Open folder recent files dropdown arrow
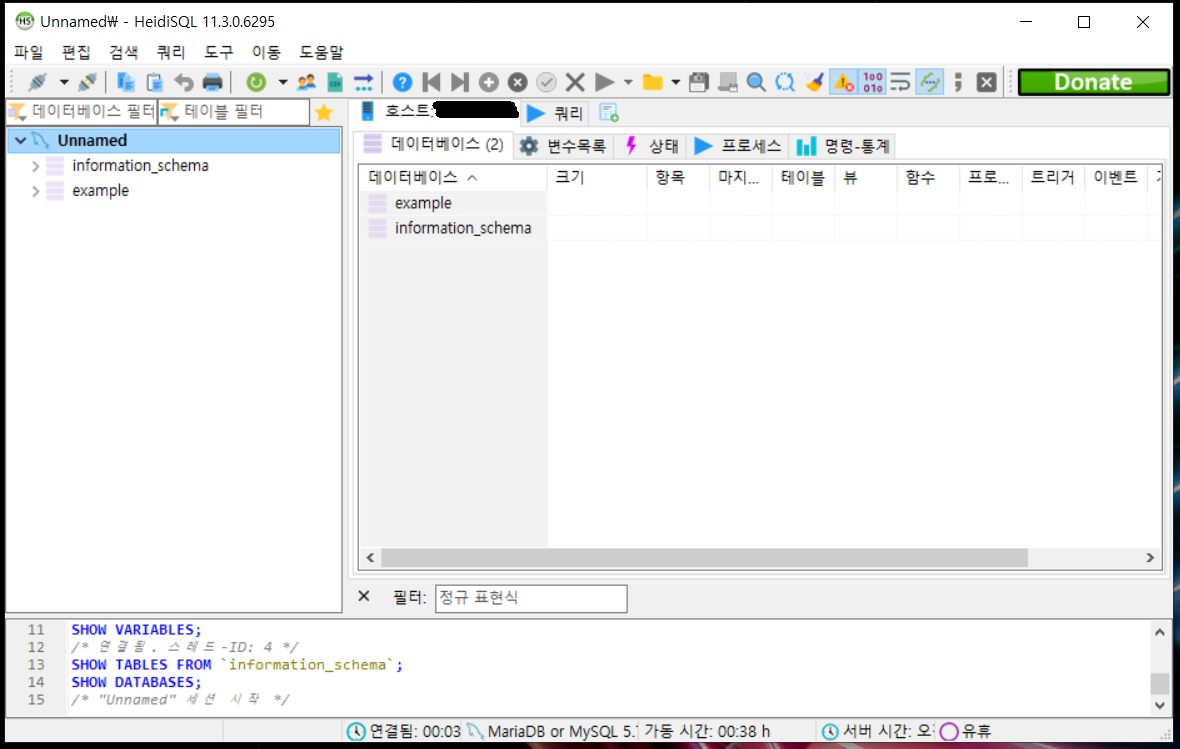Viewport: 1180px width, 749px height. (x=676, y=82)
